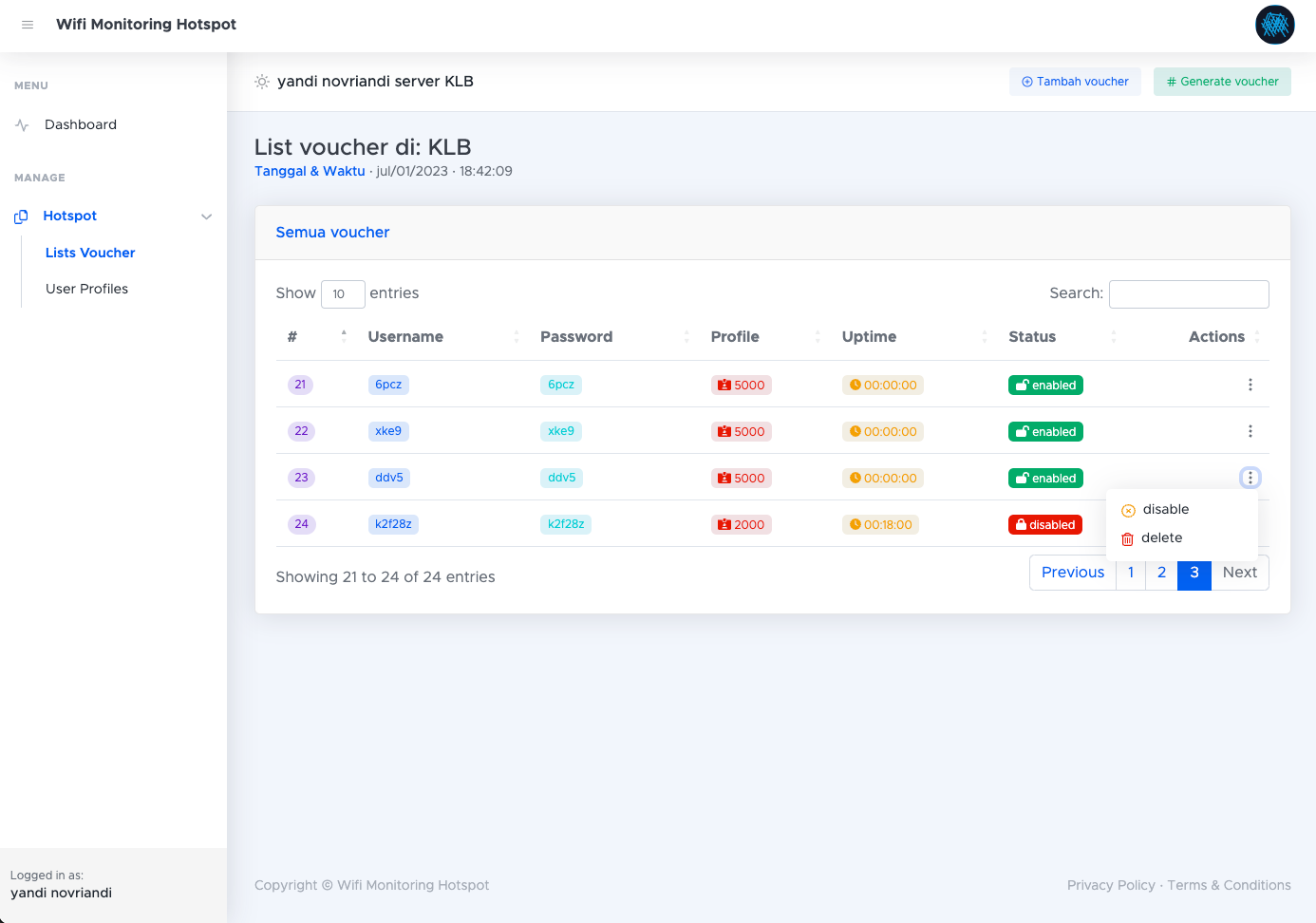Toggle the disabled status badge for k2f28z
The width and height of the screenshot is (1316, 923).
tap(1044, 525)
